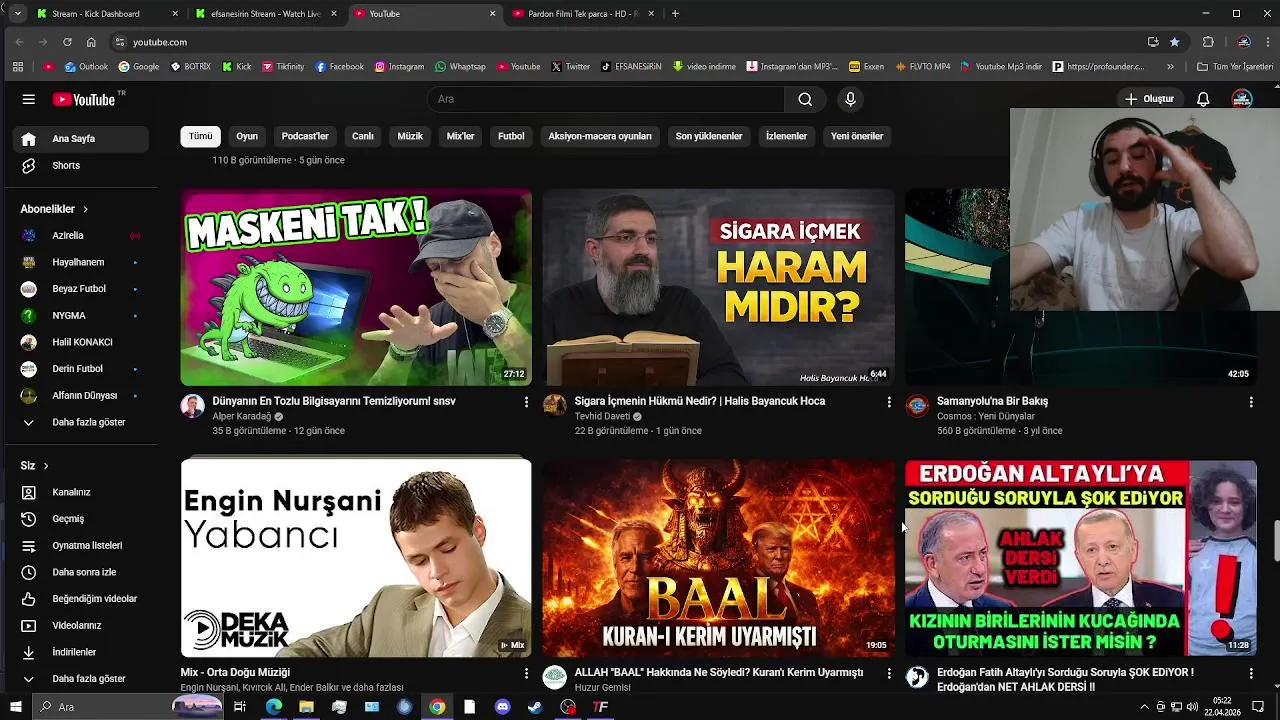Open the YouTube hamburger guide menu
This screenshot has width=1280, height=720.
29,99
